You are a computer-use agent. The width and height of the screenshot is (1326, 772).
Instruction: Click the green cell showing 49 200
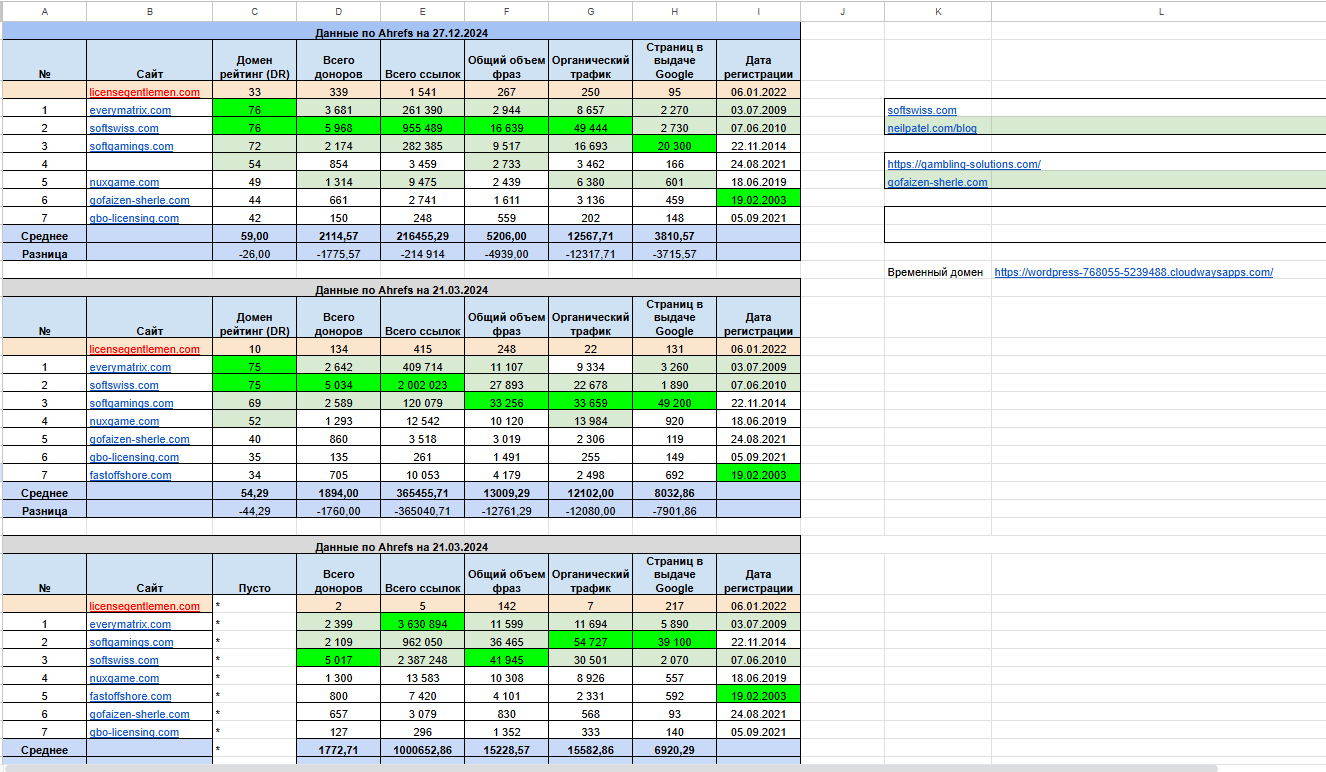[x=674, y=403]
